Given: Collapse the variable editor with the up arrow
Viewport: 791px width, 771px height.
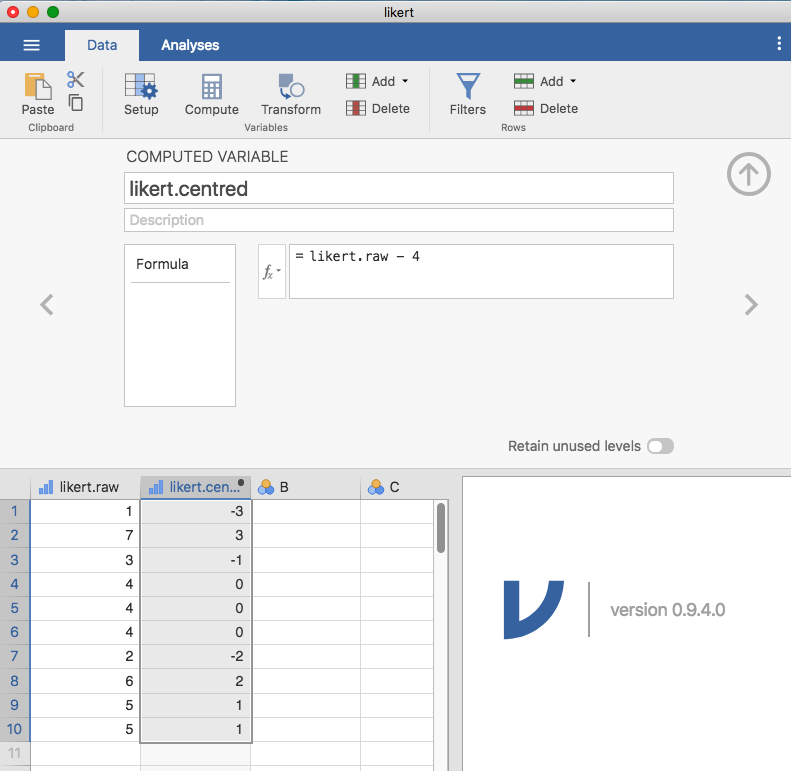Looking at the screenshot, I should pos(749,174).
